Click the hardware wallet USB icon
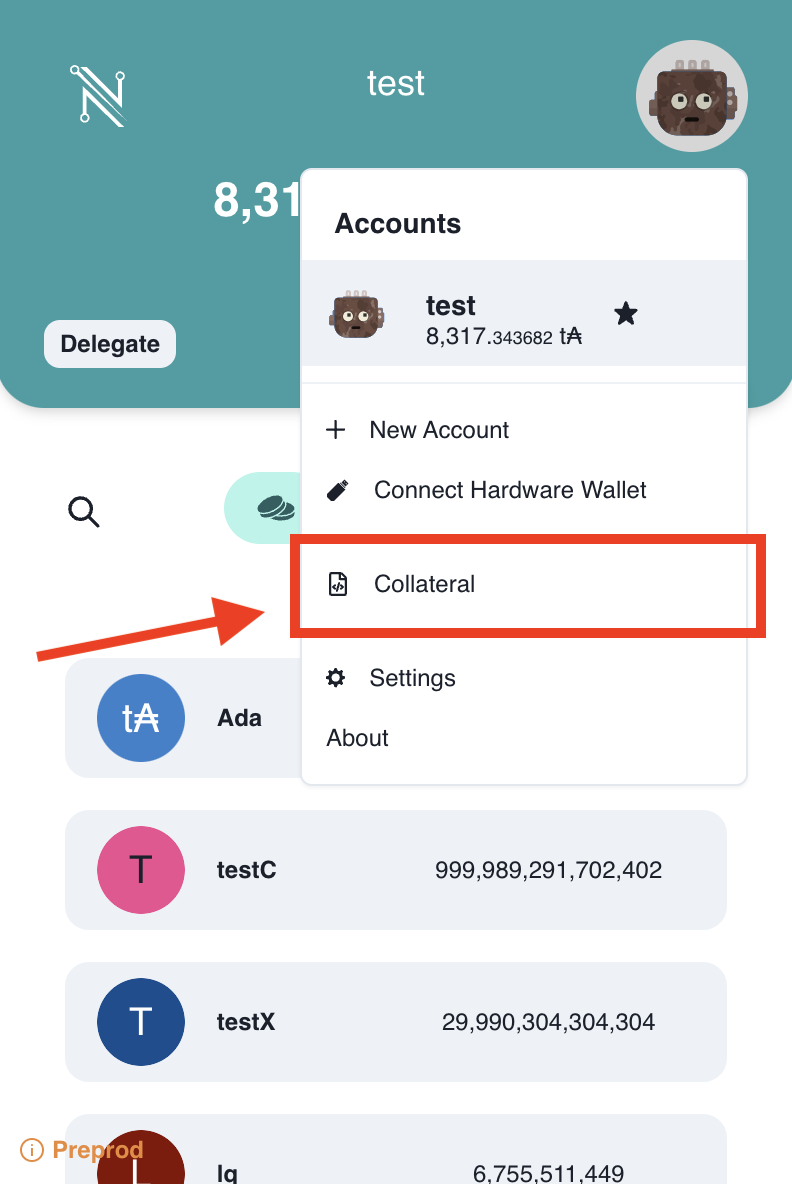Image resolution: width=792 pixels, height=1184 pixels. pos(338,490)
